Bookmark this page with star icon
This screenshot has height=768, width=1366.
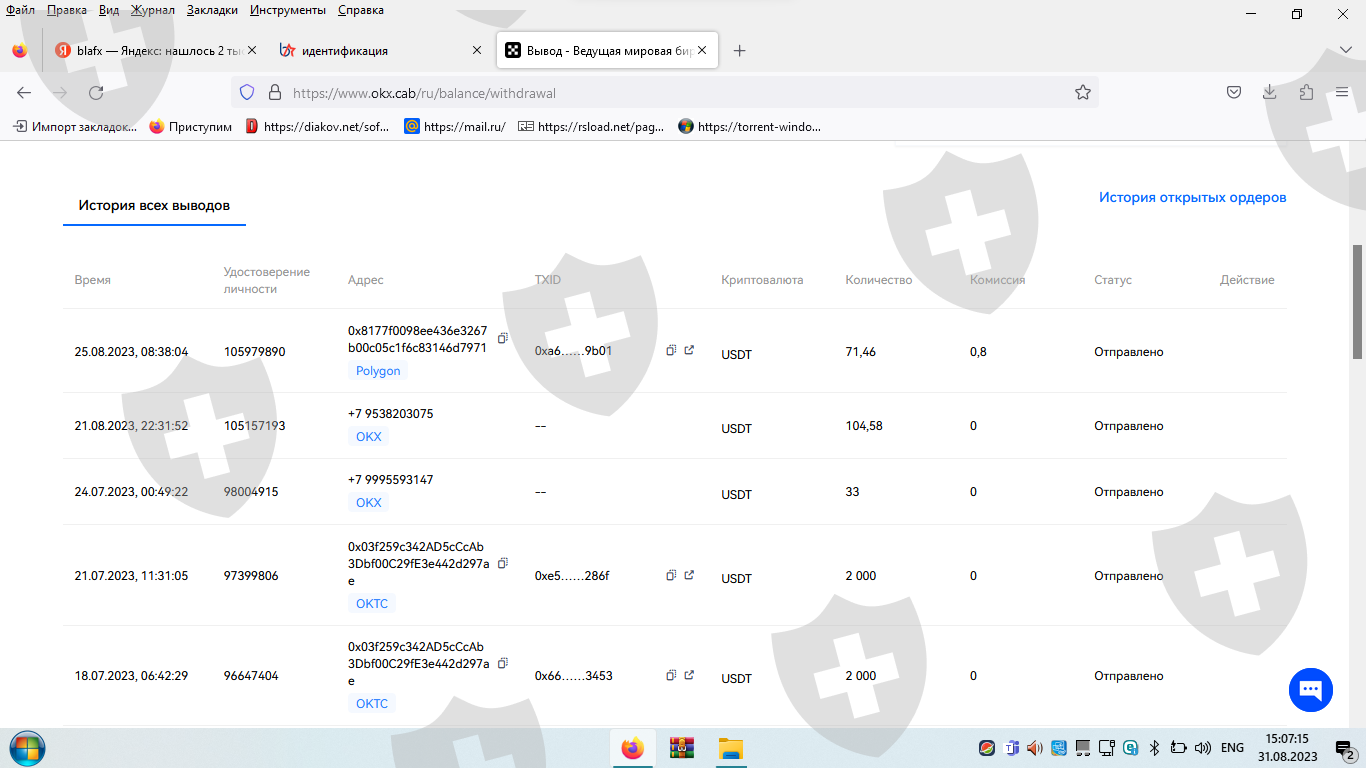(1082, 93)
